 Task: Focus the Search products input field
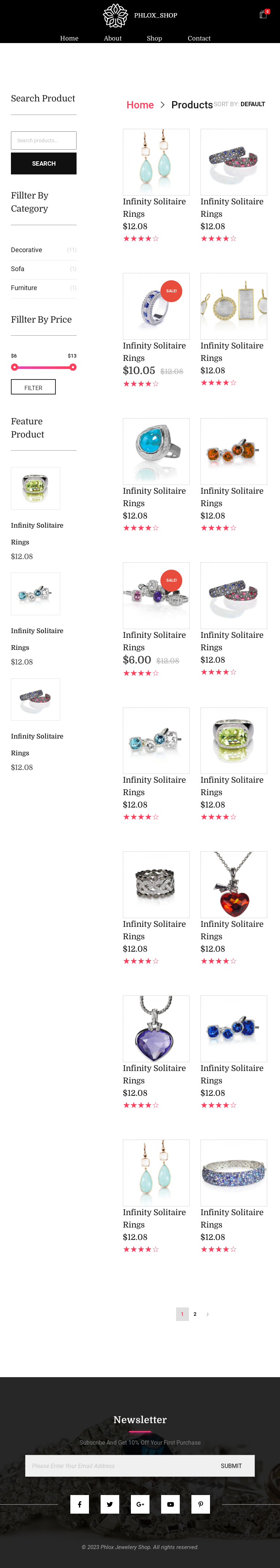(44, 140)
